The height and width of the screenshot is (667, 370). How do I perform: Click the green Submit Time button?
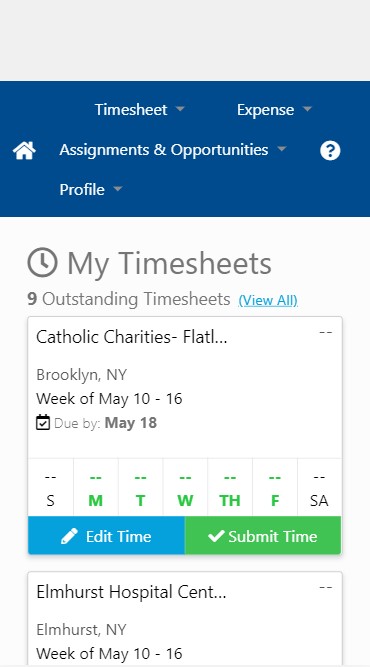(x=263, y=536)
